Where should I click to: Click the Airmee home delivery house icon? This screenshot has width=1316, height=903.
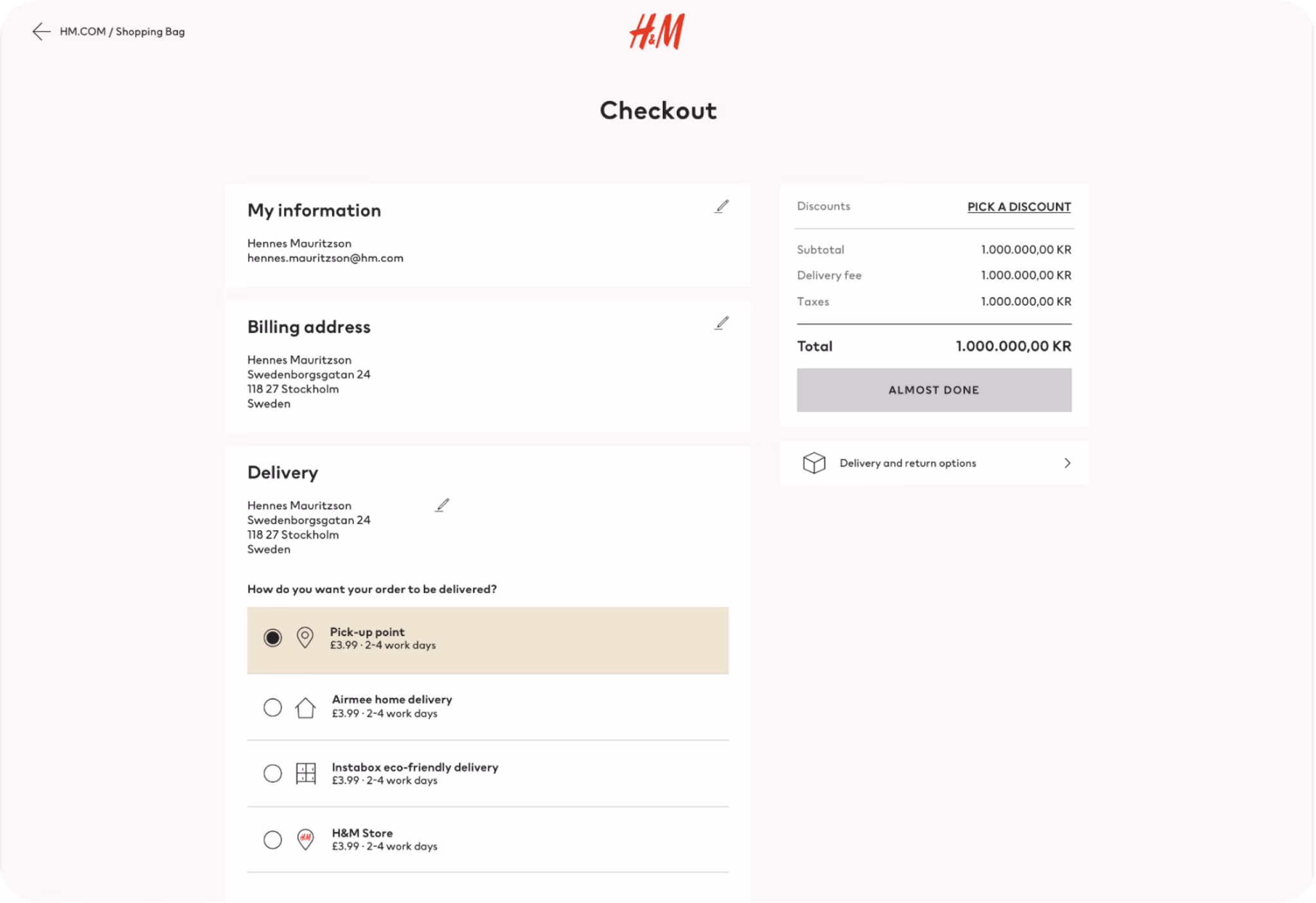coord(305,708)
